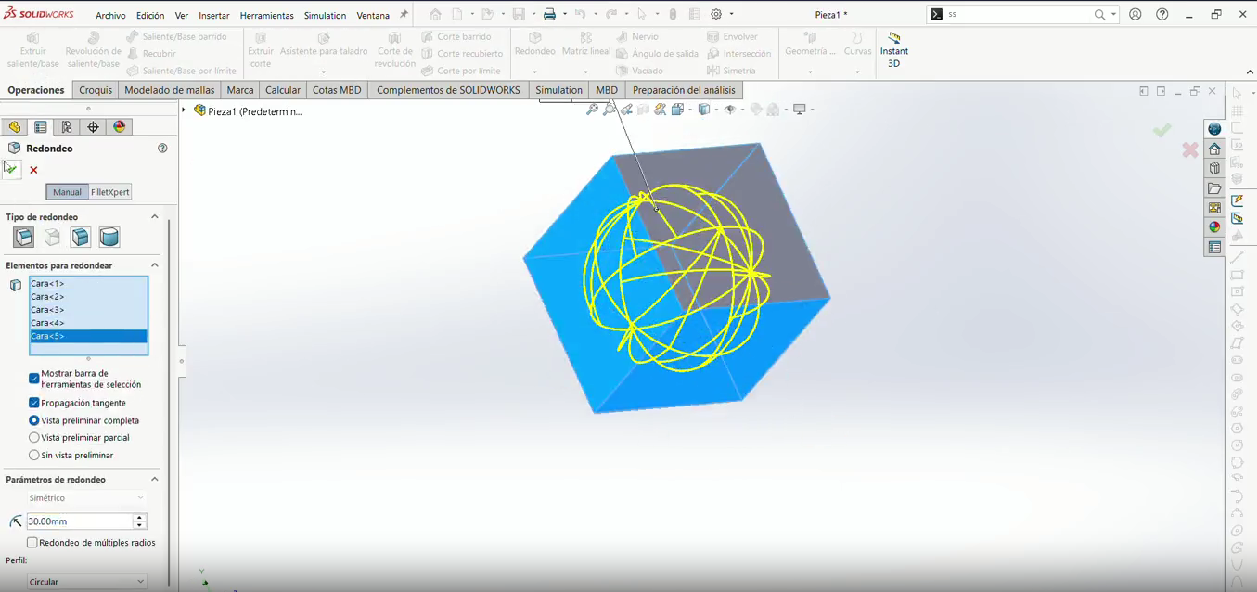Viewport: 1257px width, 592px height.
Task: Toggle Propagación tangente checkbox
Action: pyautogui.click(x=34, y=403)
